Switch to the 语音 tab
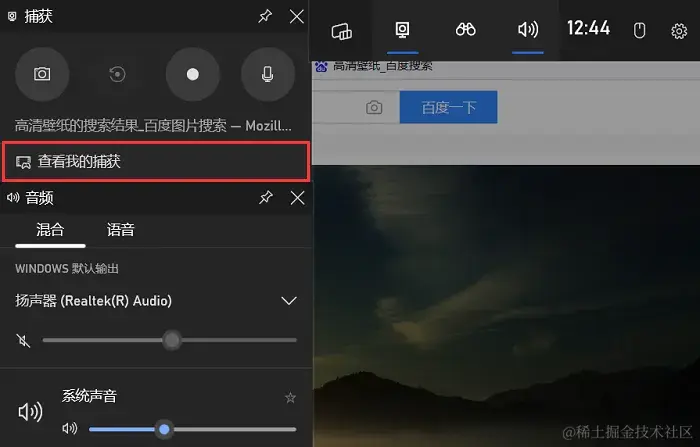Screen dimensions: 700x447 click(120, 230)
